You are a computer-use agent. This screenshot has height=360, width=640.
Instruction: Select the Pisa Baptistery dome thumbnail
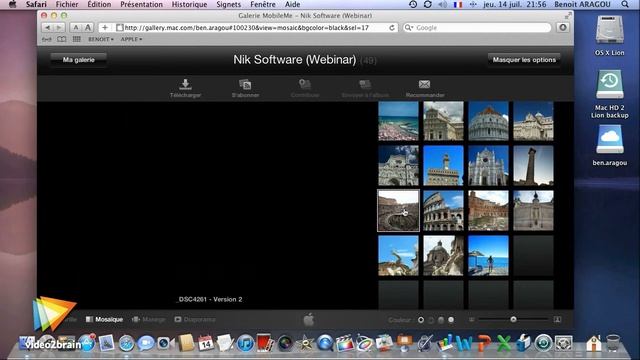[488, 121]
